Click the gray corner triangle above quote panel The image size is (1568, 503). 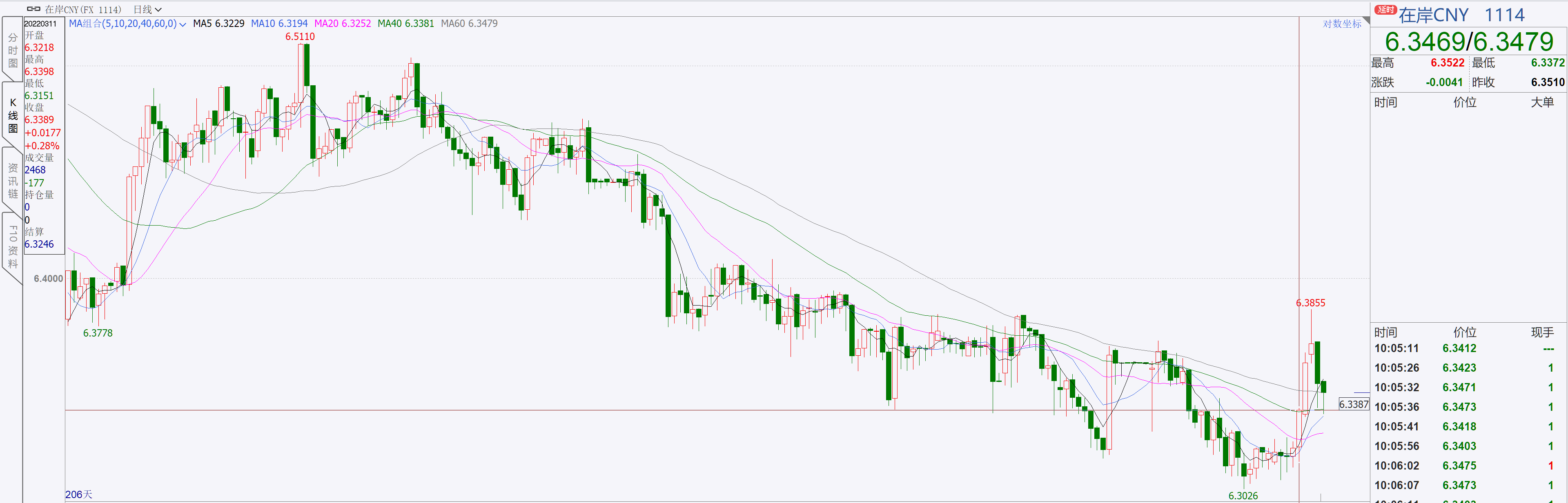point(1366,21)
